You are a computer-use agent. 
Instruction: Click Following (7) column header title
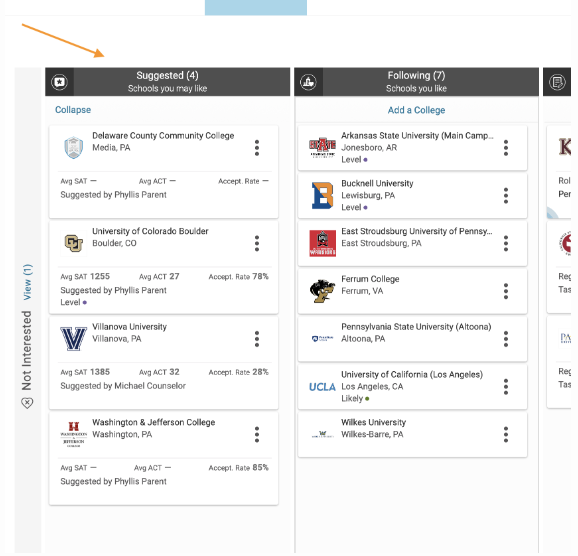416,76
